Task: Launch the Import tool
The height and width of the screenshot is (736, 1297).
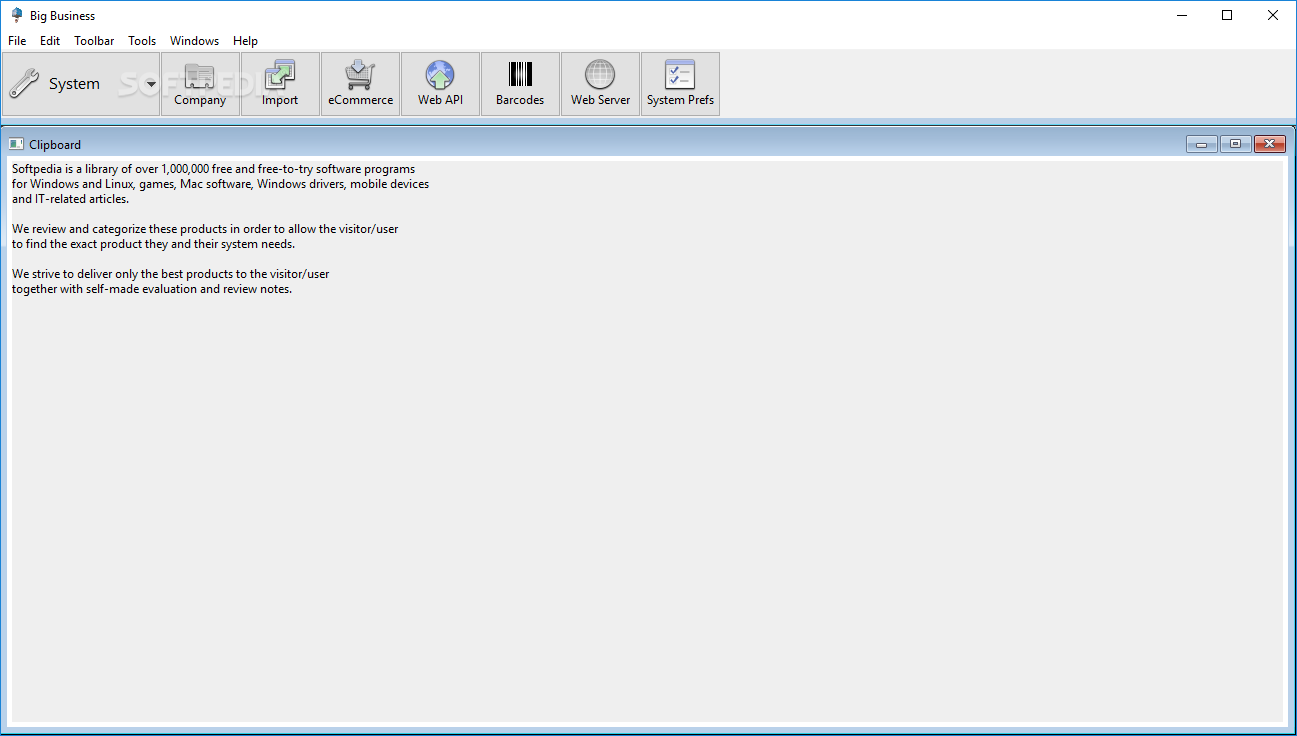Action: tap(280, 84)
